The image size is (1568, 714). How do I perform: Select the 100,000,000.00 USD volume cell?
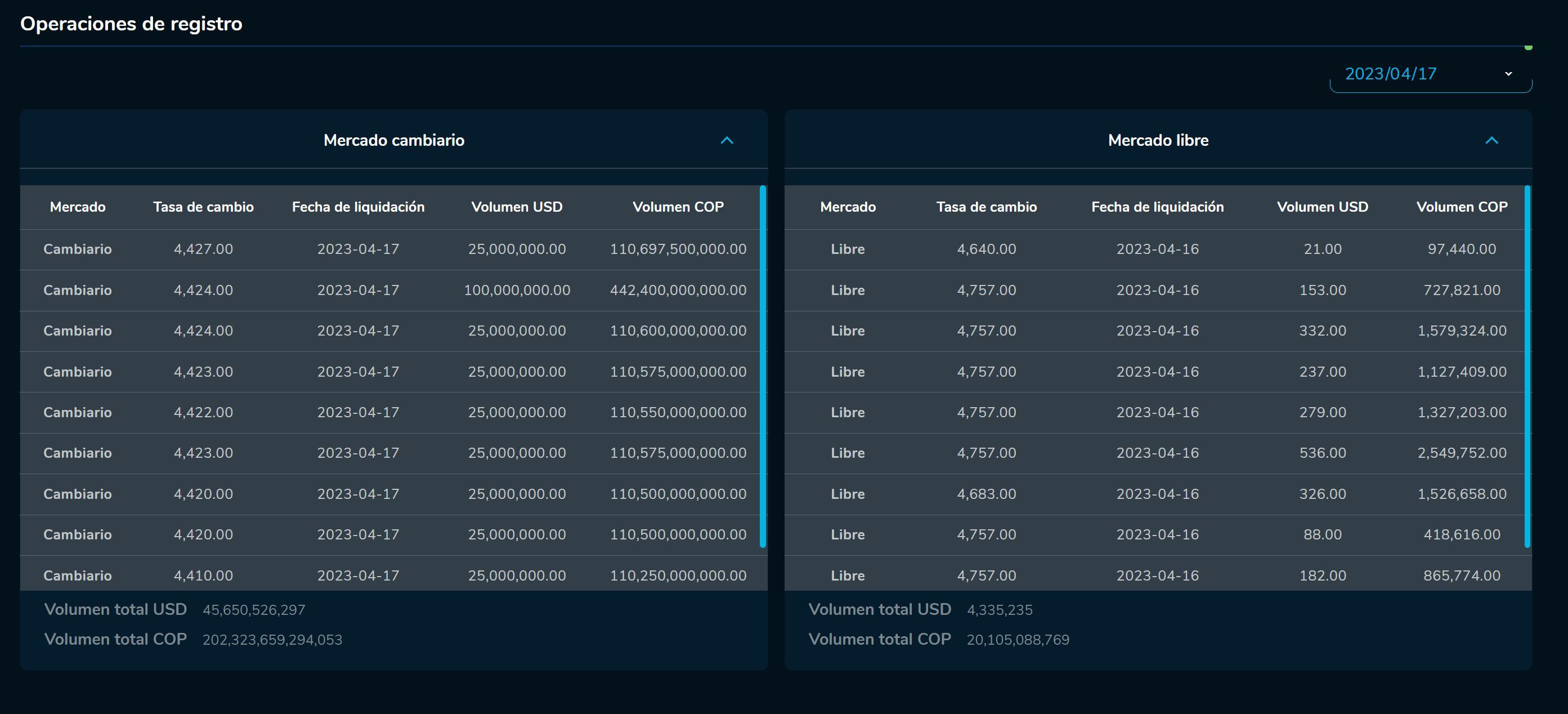517,290
